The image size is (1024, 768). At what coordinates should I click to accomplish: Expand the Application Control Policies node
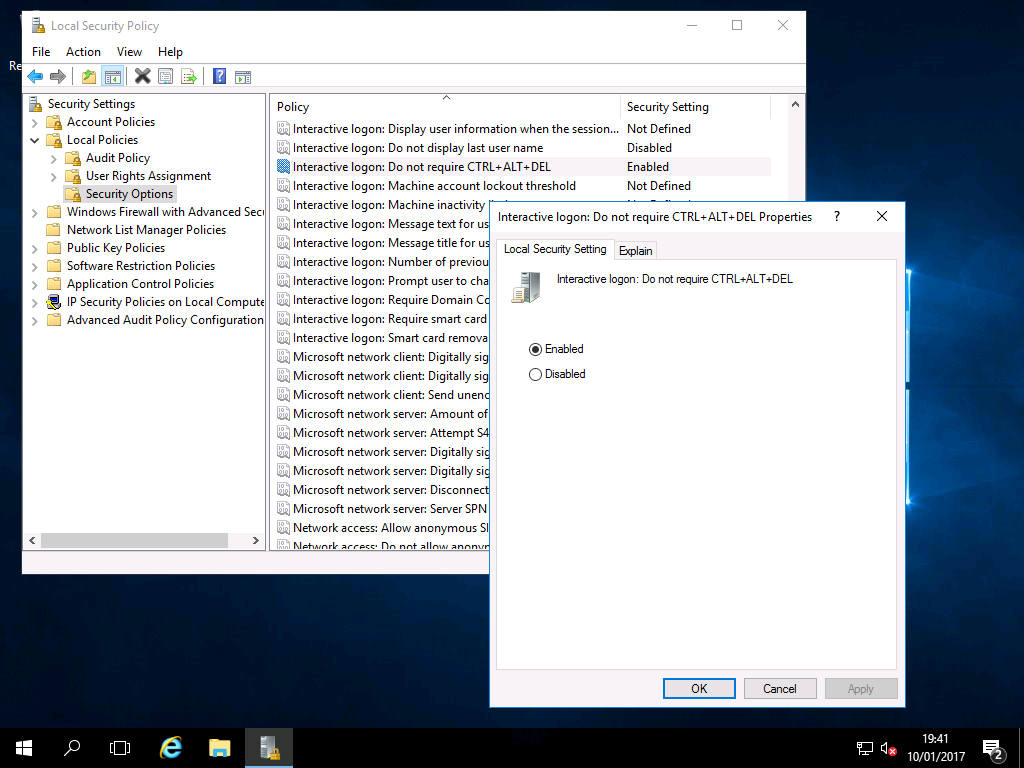tap(35, 284)
